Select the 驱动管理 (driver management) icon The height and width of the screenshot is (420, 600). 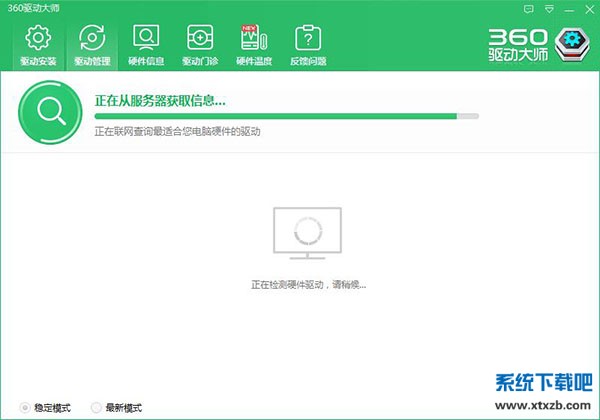(x=92, y=42)
